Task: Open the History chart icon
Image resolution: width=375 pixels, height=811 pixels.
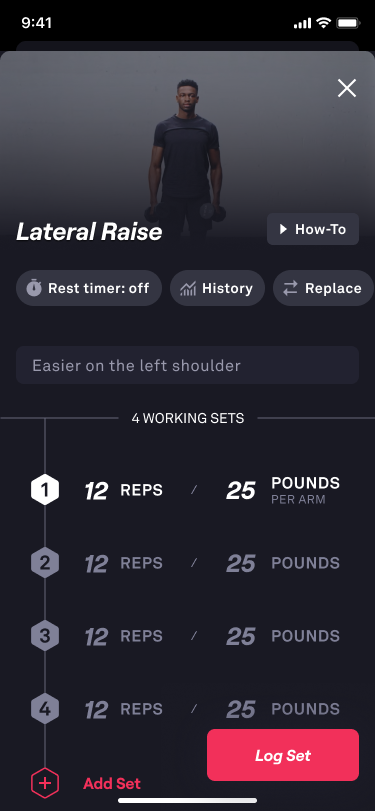Action: tap(188, 289)
